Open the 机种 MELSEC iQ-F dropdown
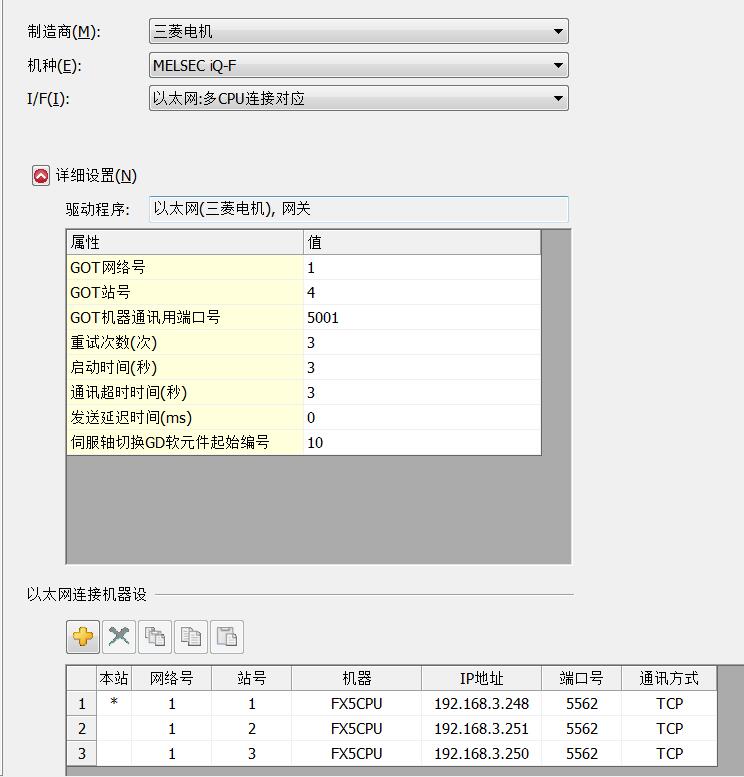 (358, 66)
